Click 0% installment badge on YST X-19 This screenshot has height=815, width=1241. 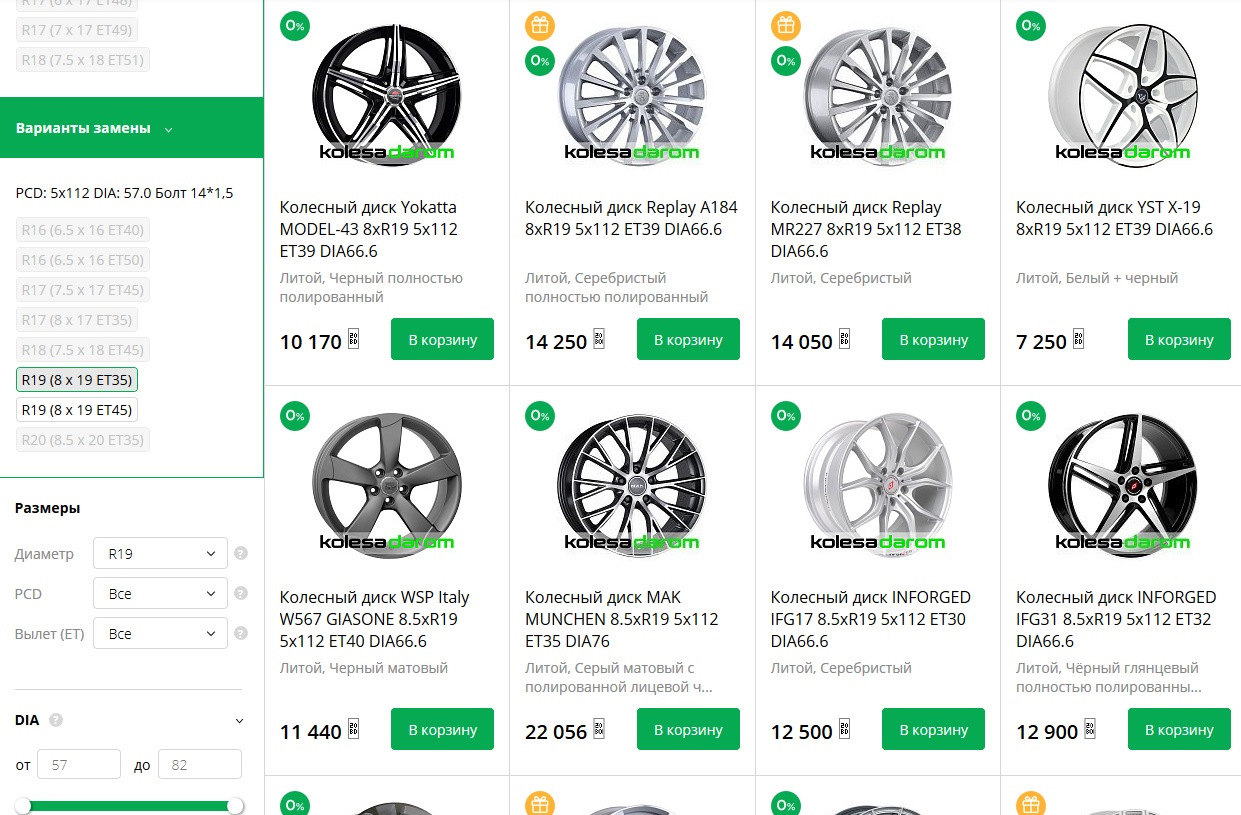(1031, 26)
